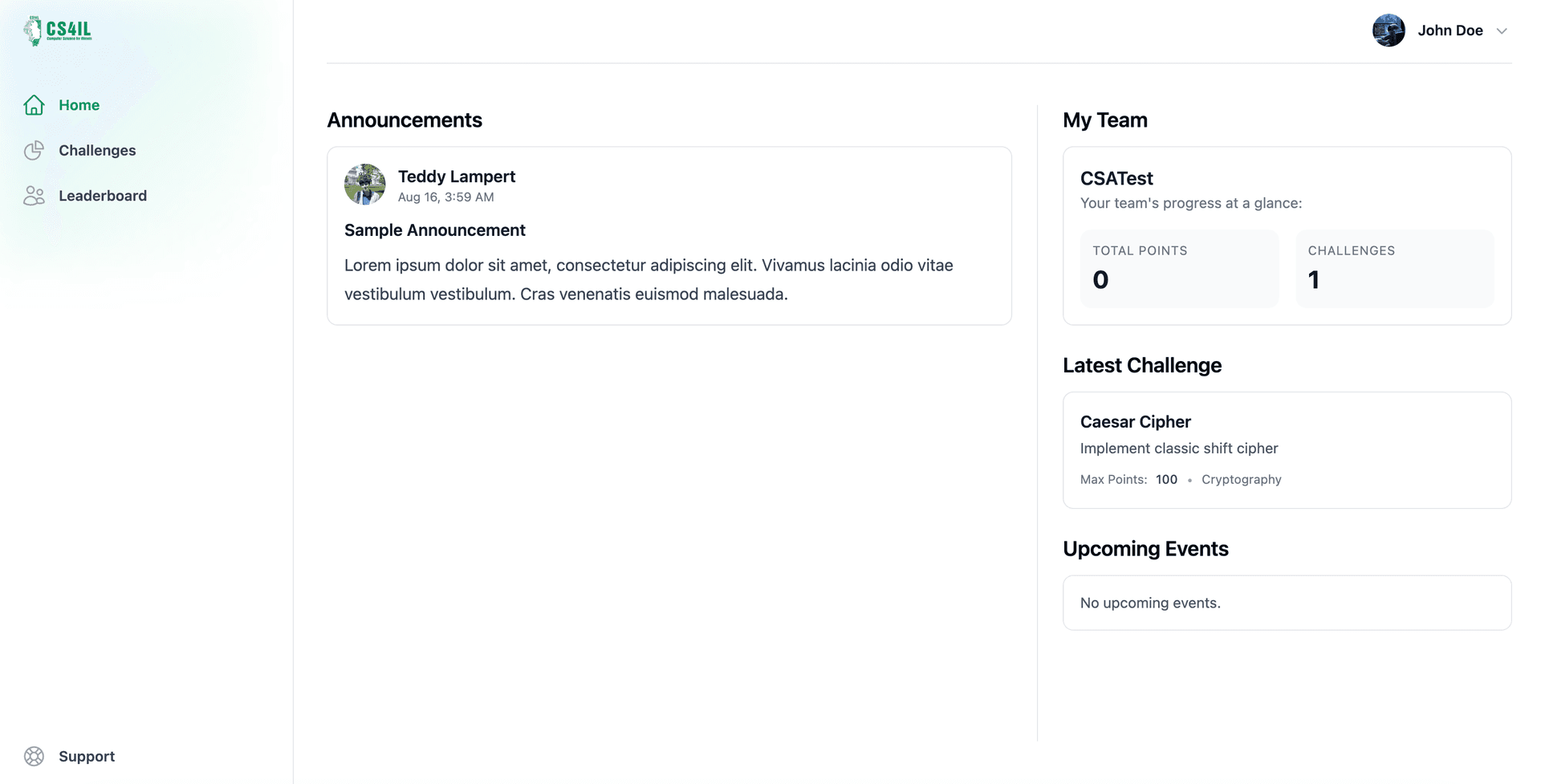Viewport: 1541px width, 784px height.
Task: Click the Challenges count stat card
Action: tap(1394, 269)
